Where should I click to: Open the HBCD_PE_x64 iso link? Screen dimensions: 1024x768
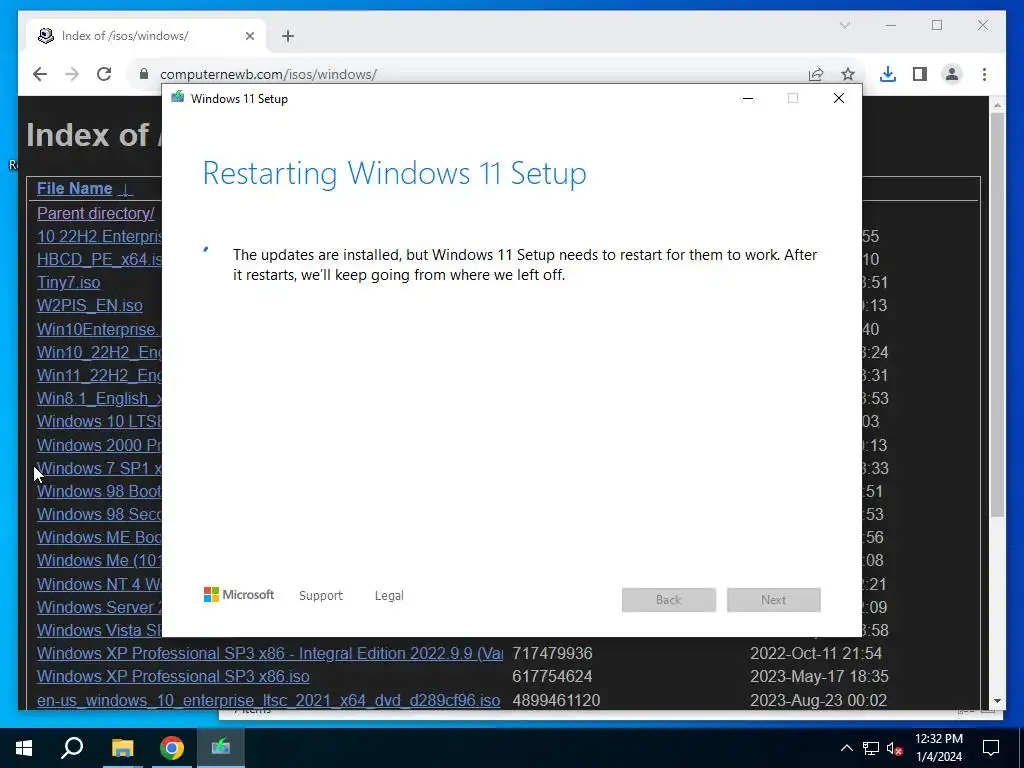click(x=99, y=259)
